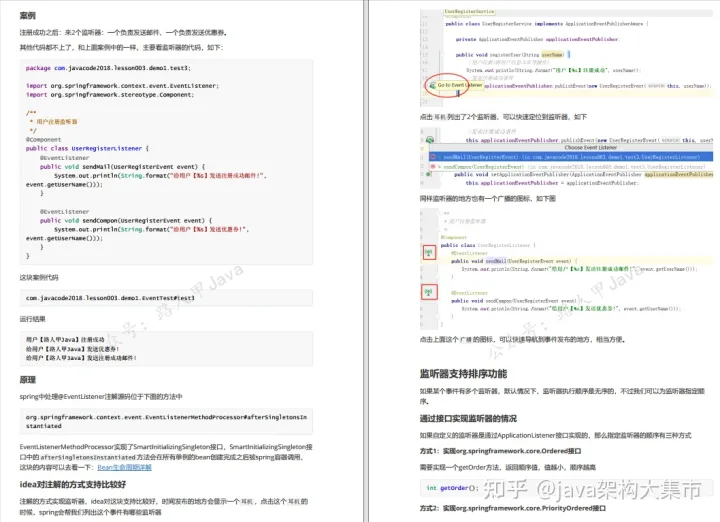This screenshot has height=522, width=720.
Task: Click 'import org.springframework.stereotype.Component;' code line
Action: (110, 95)
